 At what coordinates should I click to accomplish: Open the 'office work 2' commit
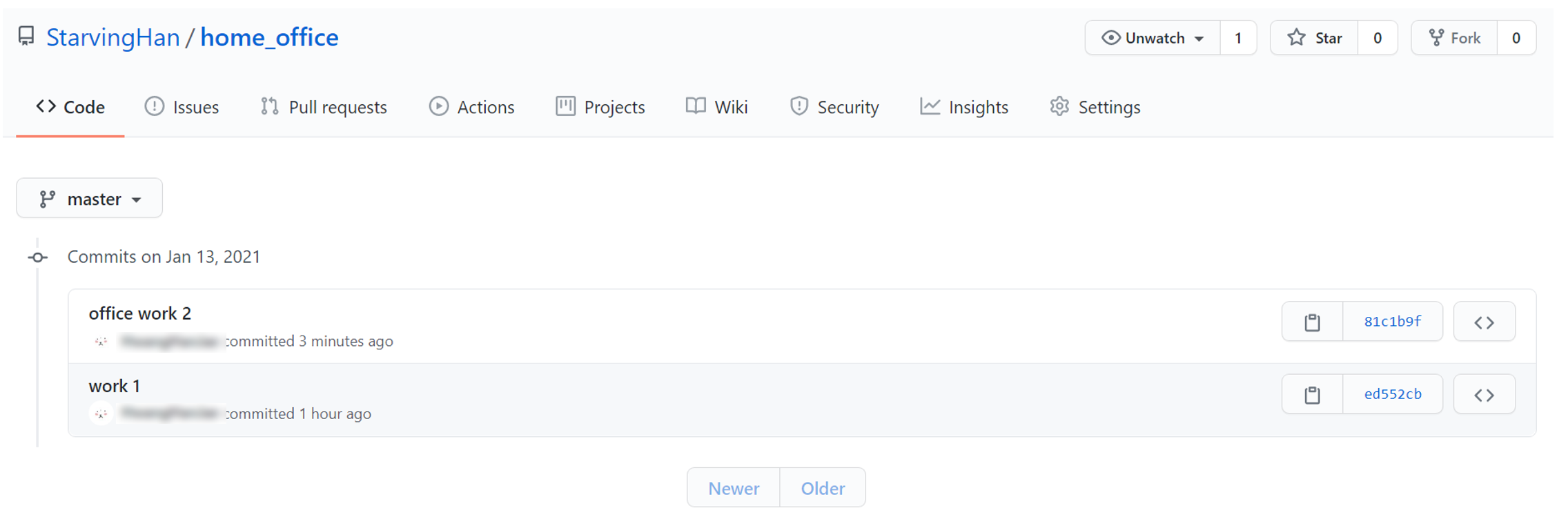[140, 313]
